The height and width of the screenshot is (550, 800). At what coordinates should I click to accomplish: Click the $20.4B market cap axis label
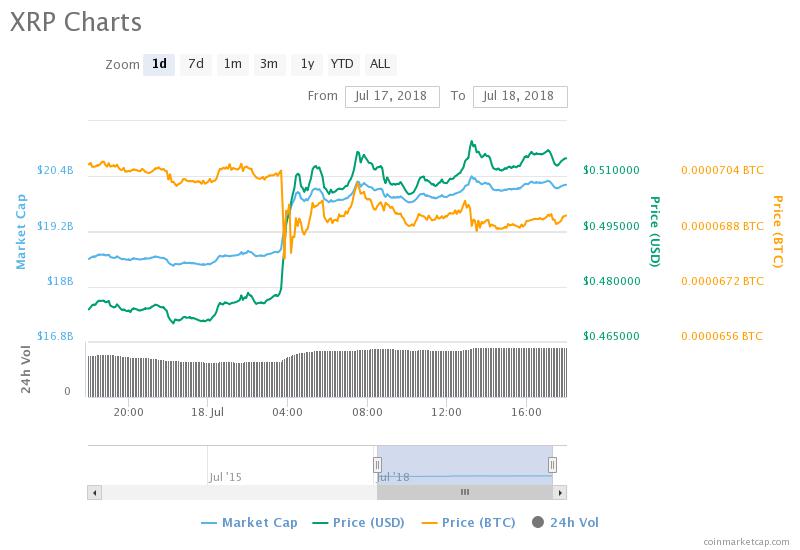pyautogui.click(x=55, y=170)
